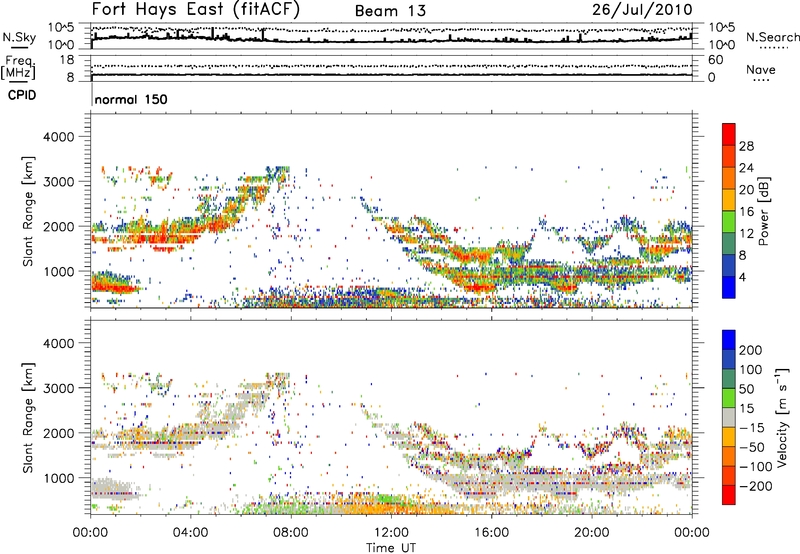
Task: Click the 'Velocity [m s-1]' colorbar label
Action: coord(782,417)
